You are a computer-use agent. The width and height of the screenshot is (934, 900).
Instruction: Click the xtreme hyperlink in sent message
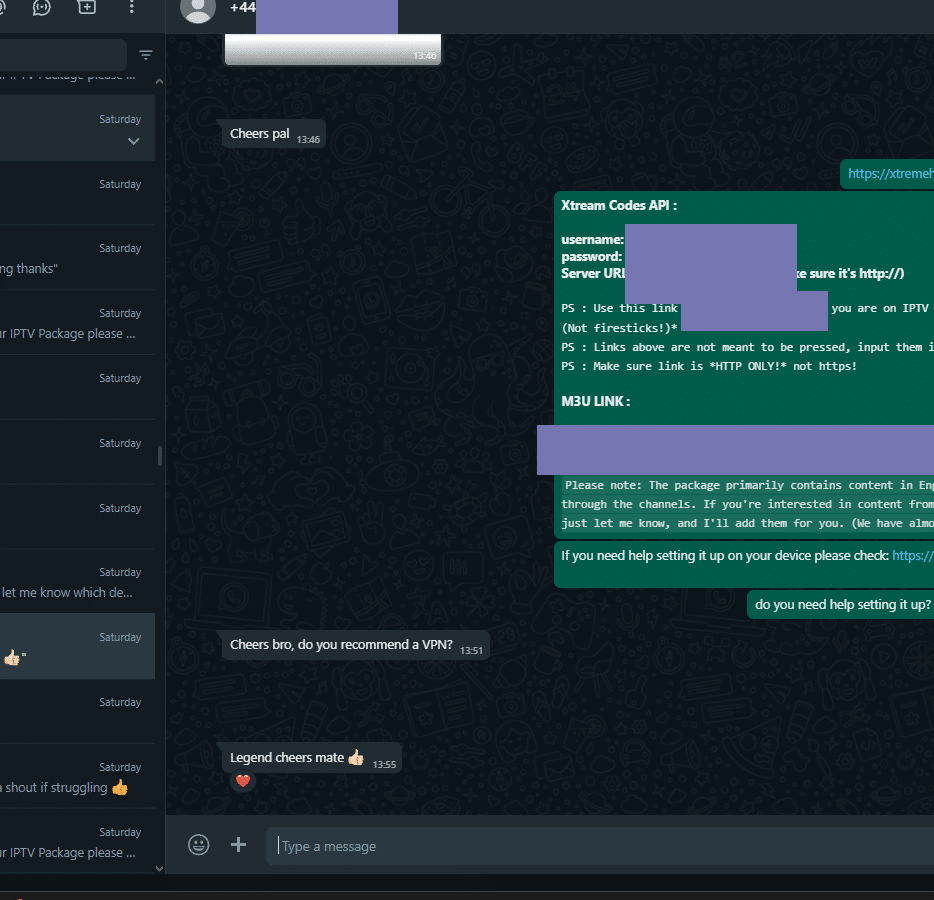[890, 173]
